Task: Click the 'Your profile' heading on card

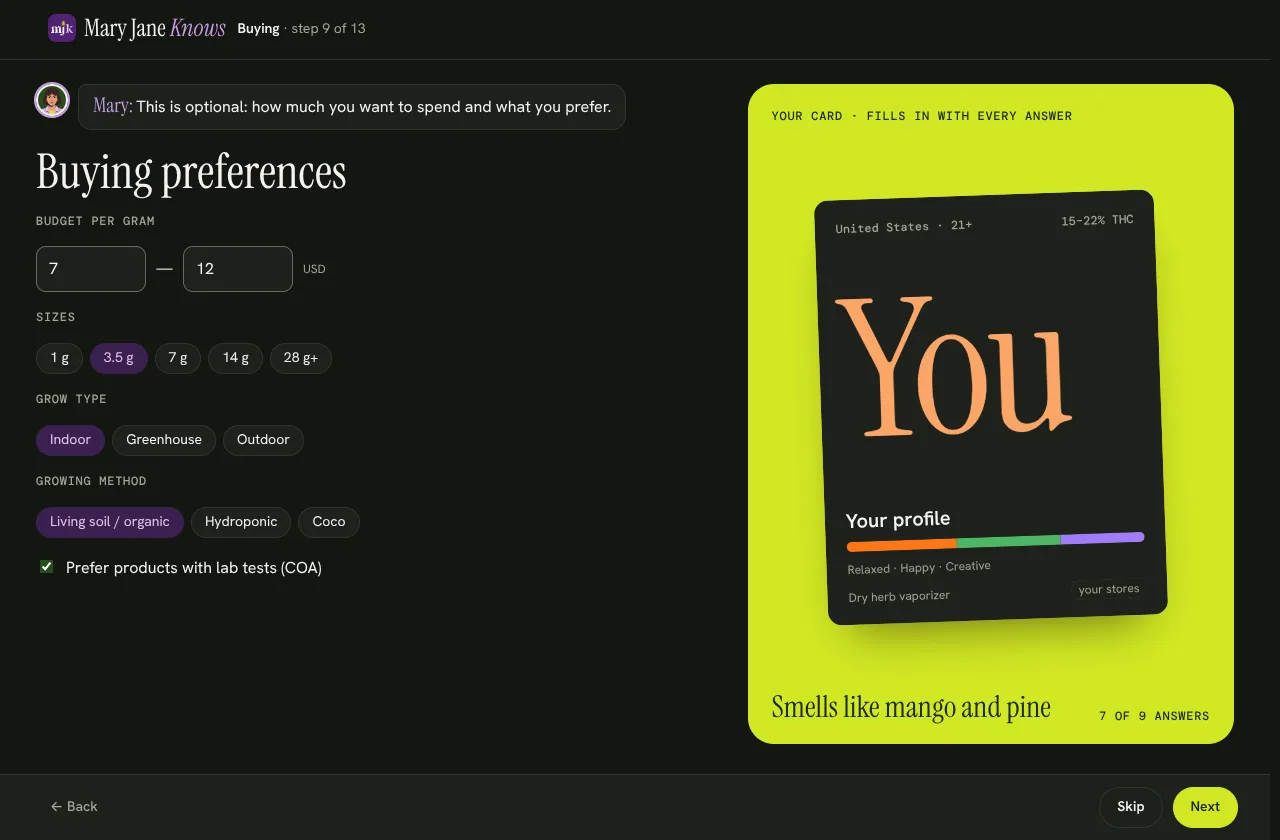Action: [x=898, y=520]
